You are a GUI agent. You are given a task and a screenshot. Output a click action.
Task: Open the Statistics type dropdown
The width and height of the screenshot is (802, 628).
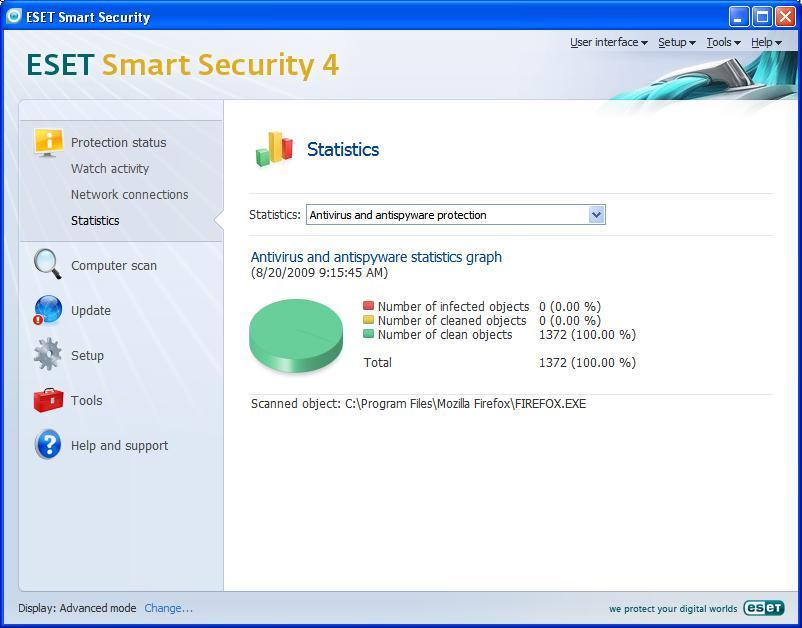point(596,215)
